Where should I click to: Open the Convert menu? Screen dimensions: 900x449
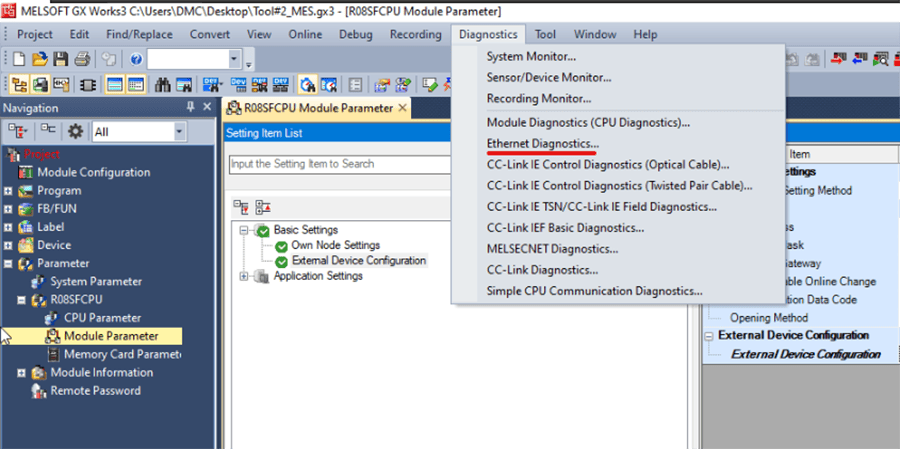(x=210, y=34)
